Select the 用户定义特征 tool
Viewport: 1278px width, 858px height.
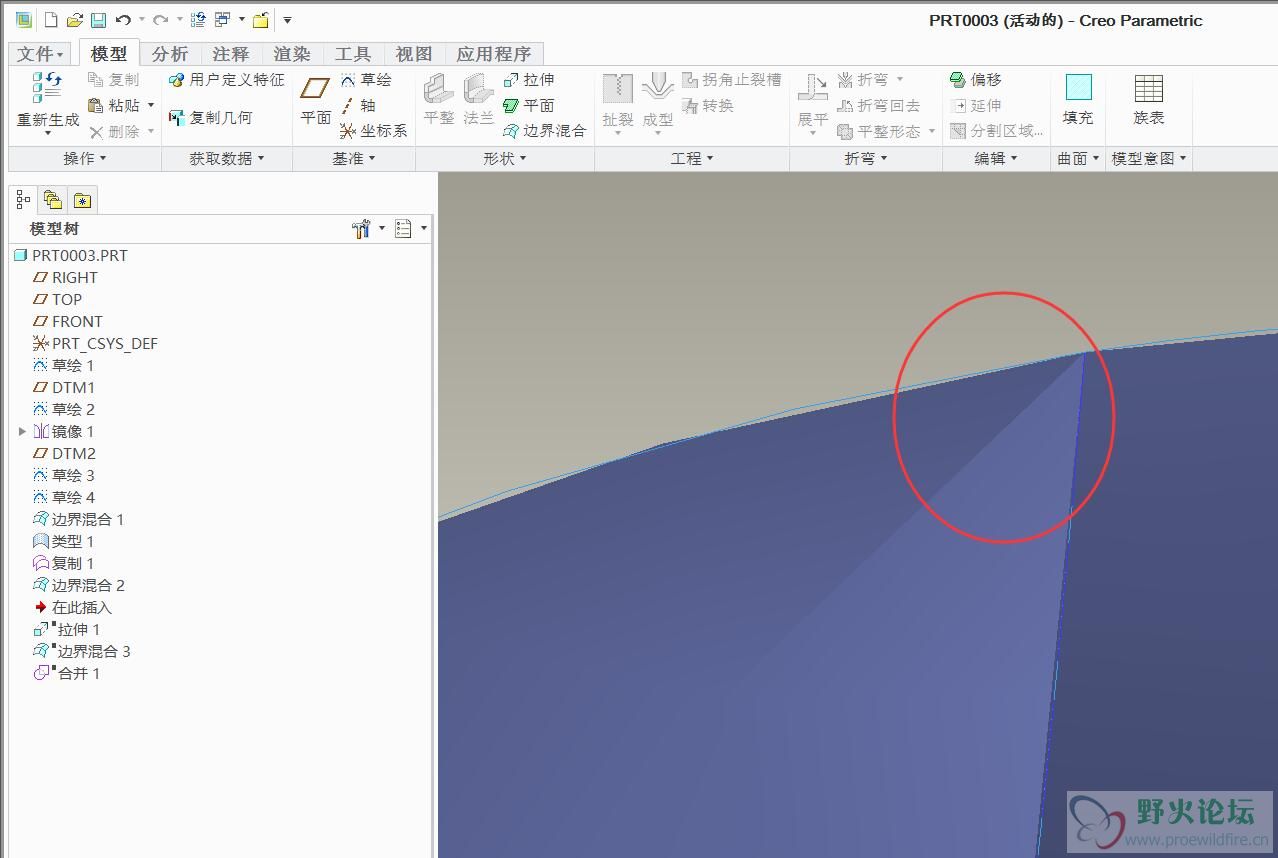tap(226, 80)
